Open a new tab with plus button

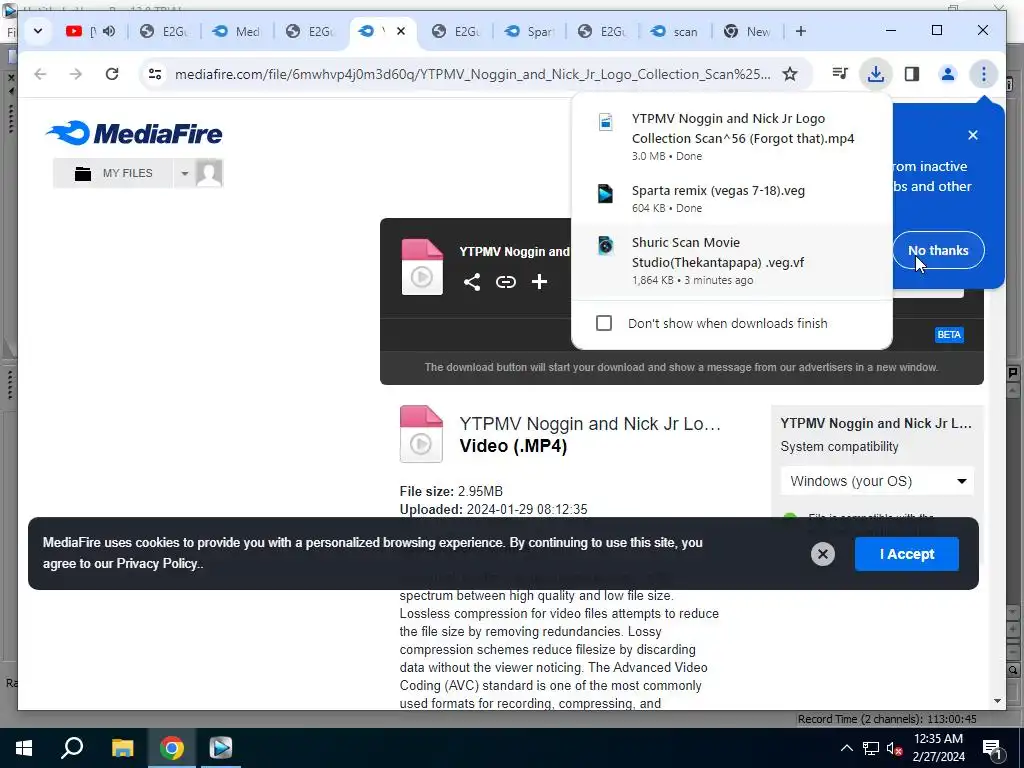pyautogui.click(x=801, y=31)
